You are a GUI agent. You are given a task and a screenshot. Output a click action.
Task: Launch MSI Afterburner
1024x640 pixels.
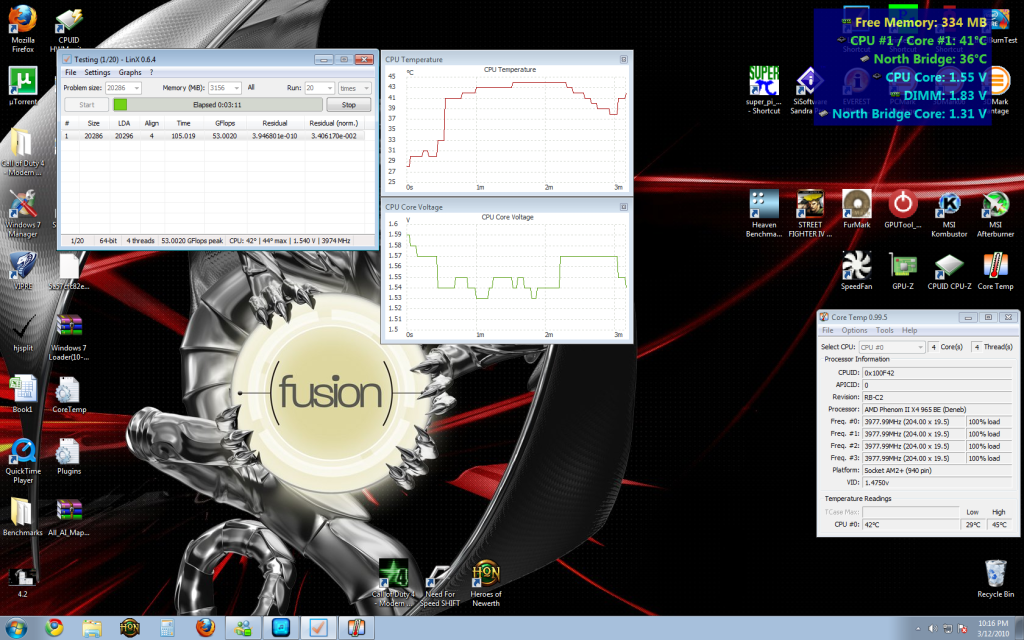(995, 205)
